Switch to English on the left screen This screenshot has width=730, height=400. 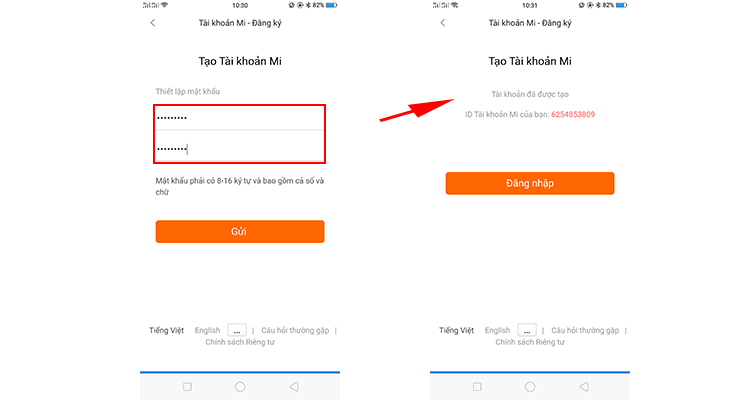pos(207,330)
